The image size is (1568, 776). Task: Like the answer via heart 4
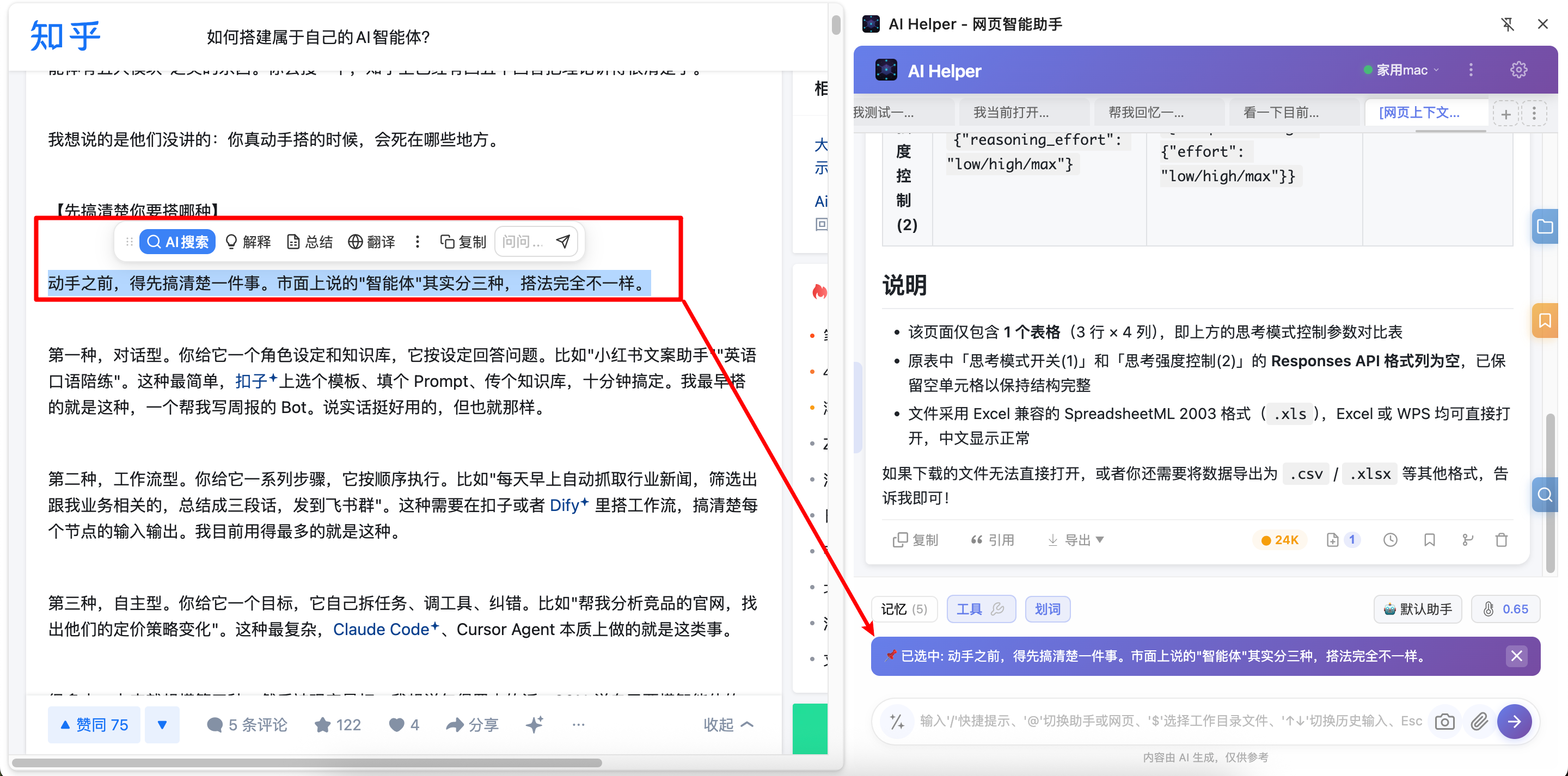click(x=403, y=724)
